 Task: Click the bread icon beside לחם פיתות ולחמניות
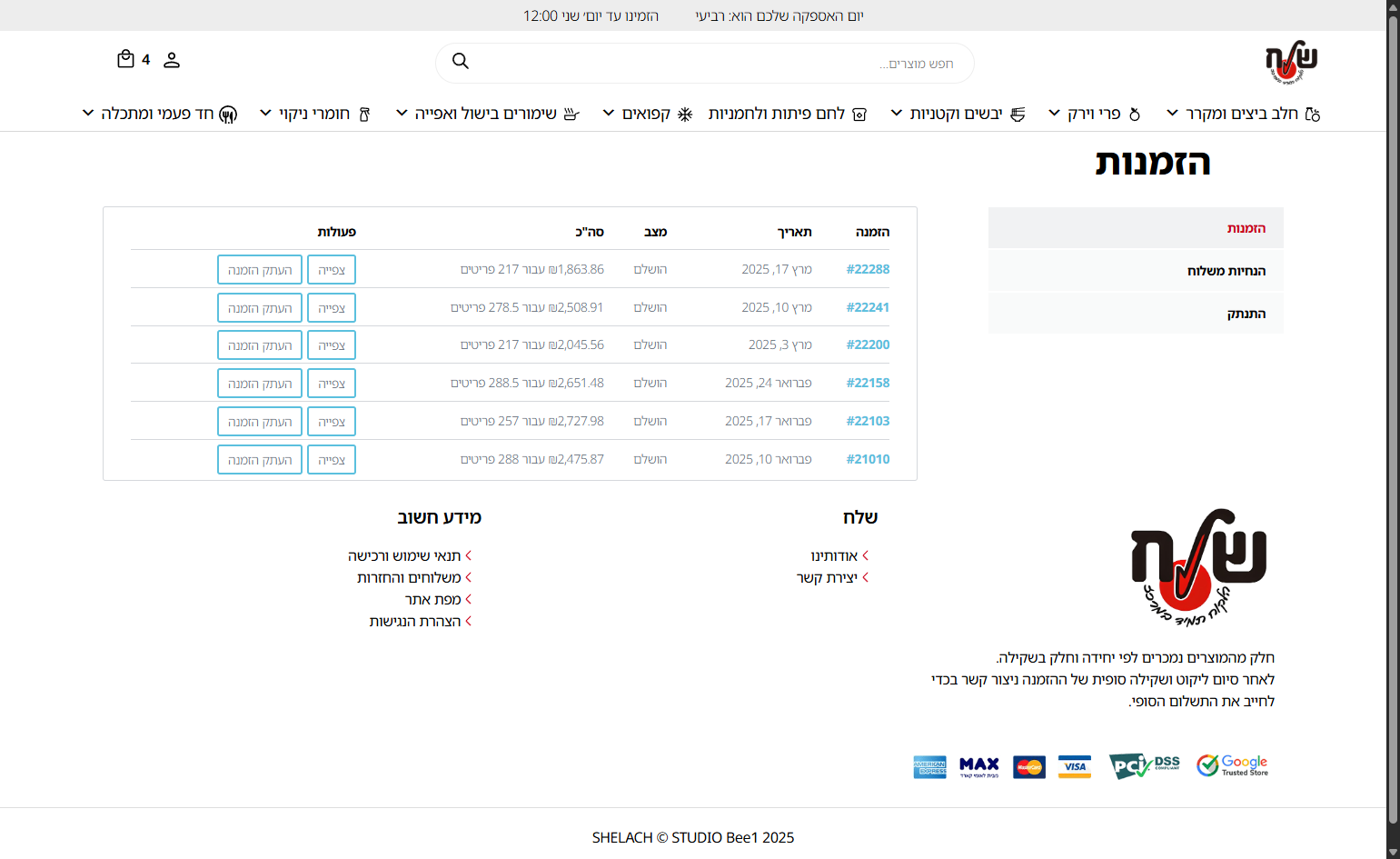click(x=859, y=114)
